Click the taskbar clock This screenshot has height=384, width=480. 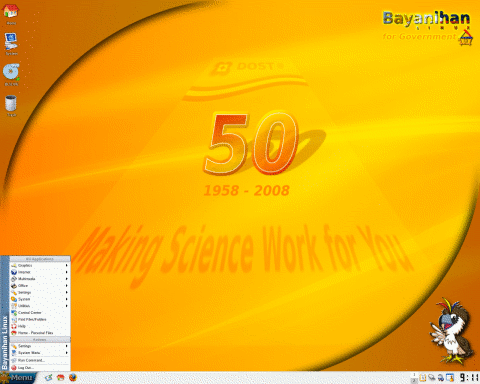click(469, 378)
